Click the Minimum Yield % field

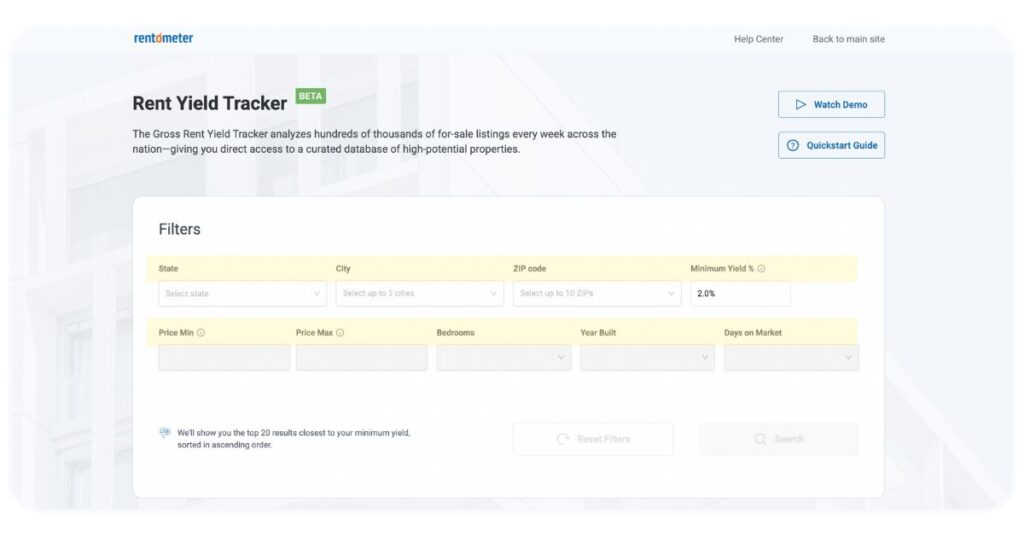point(740,294)
